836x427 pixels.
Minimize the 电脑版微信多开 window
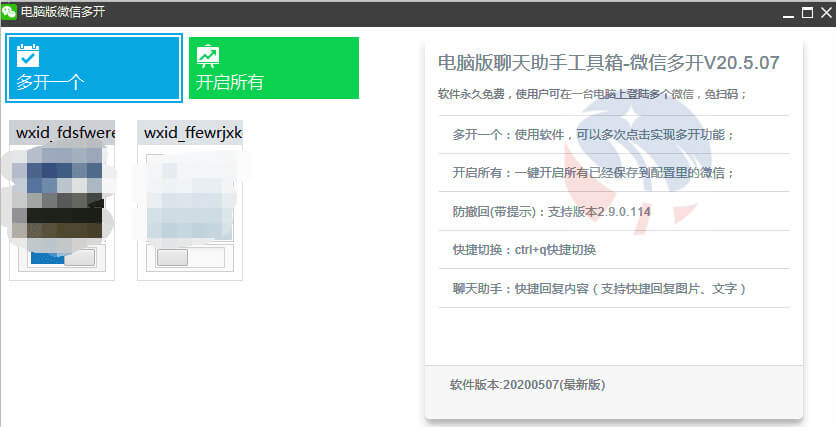click(x=785, y=13)
